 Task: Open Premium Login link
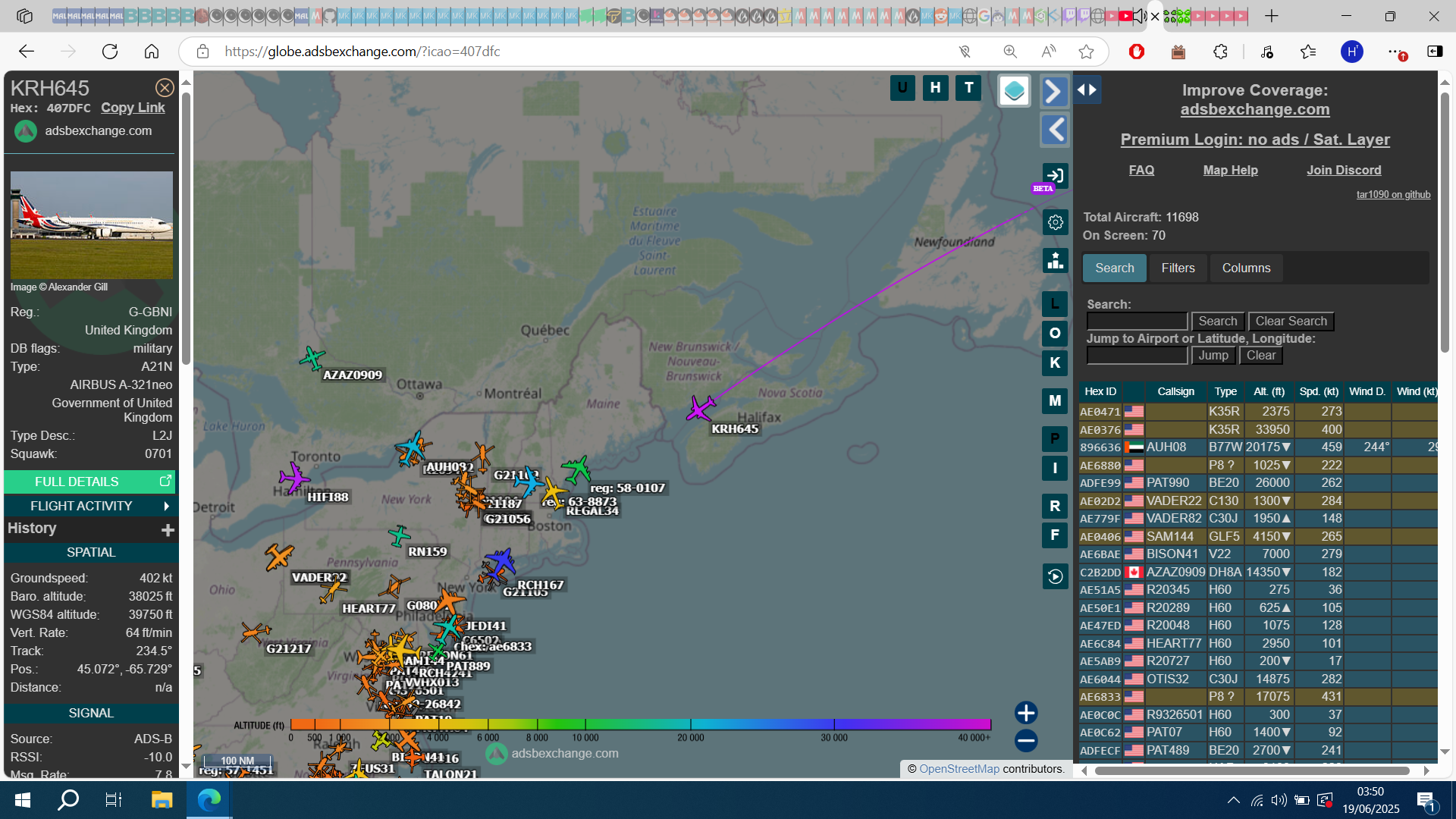click(1255, 140)
